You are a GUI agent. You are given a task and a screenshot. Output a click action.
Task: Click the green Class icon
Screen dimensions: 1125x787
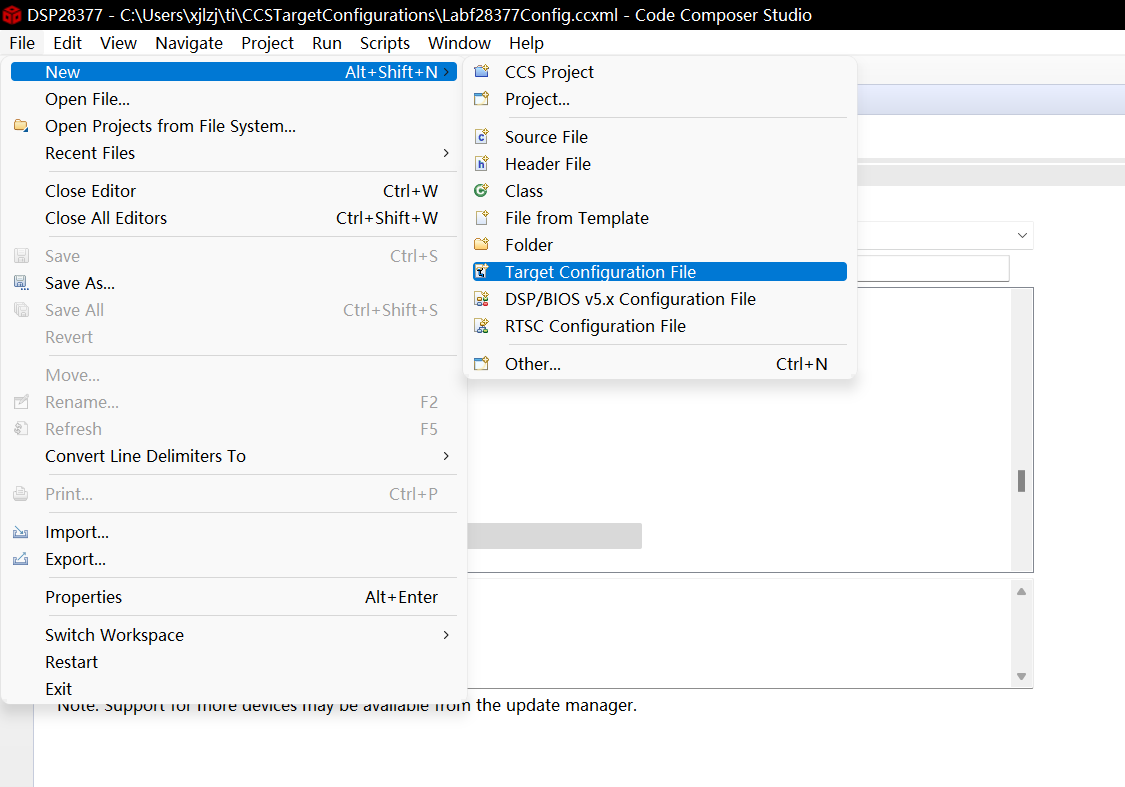[x=482, y=191]
